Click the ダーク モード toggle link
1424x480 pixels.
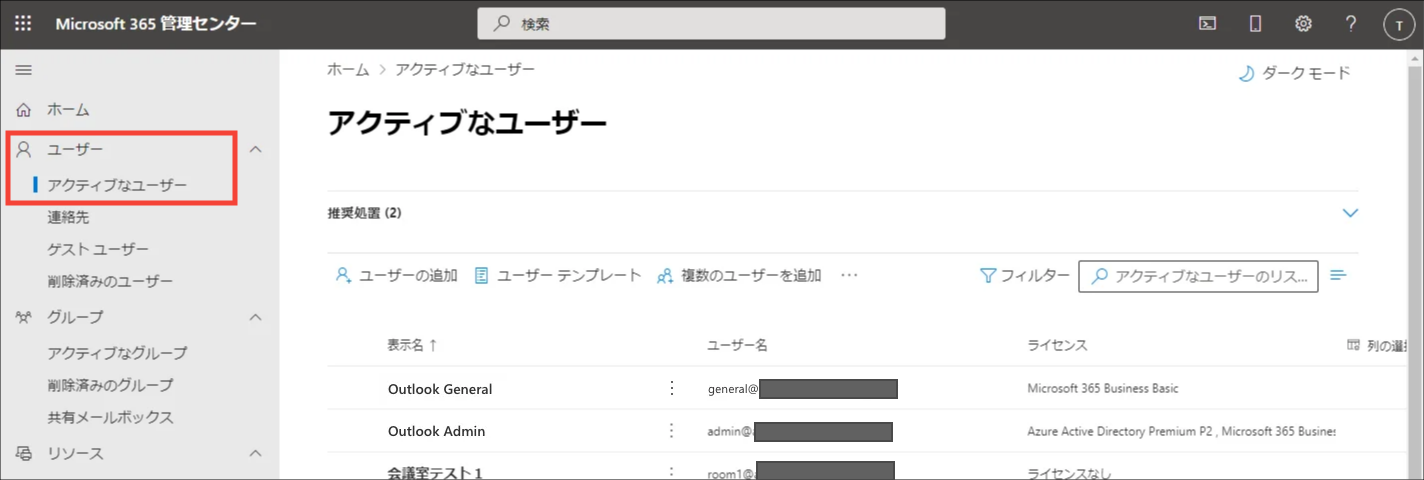[1294, 73]
